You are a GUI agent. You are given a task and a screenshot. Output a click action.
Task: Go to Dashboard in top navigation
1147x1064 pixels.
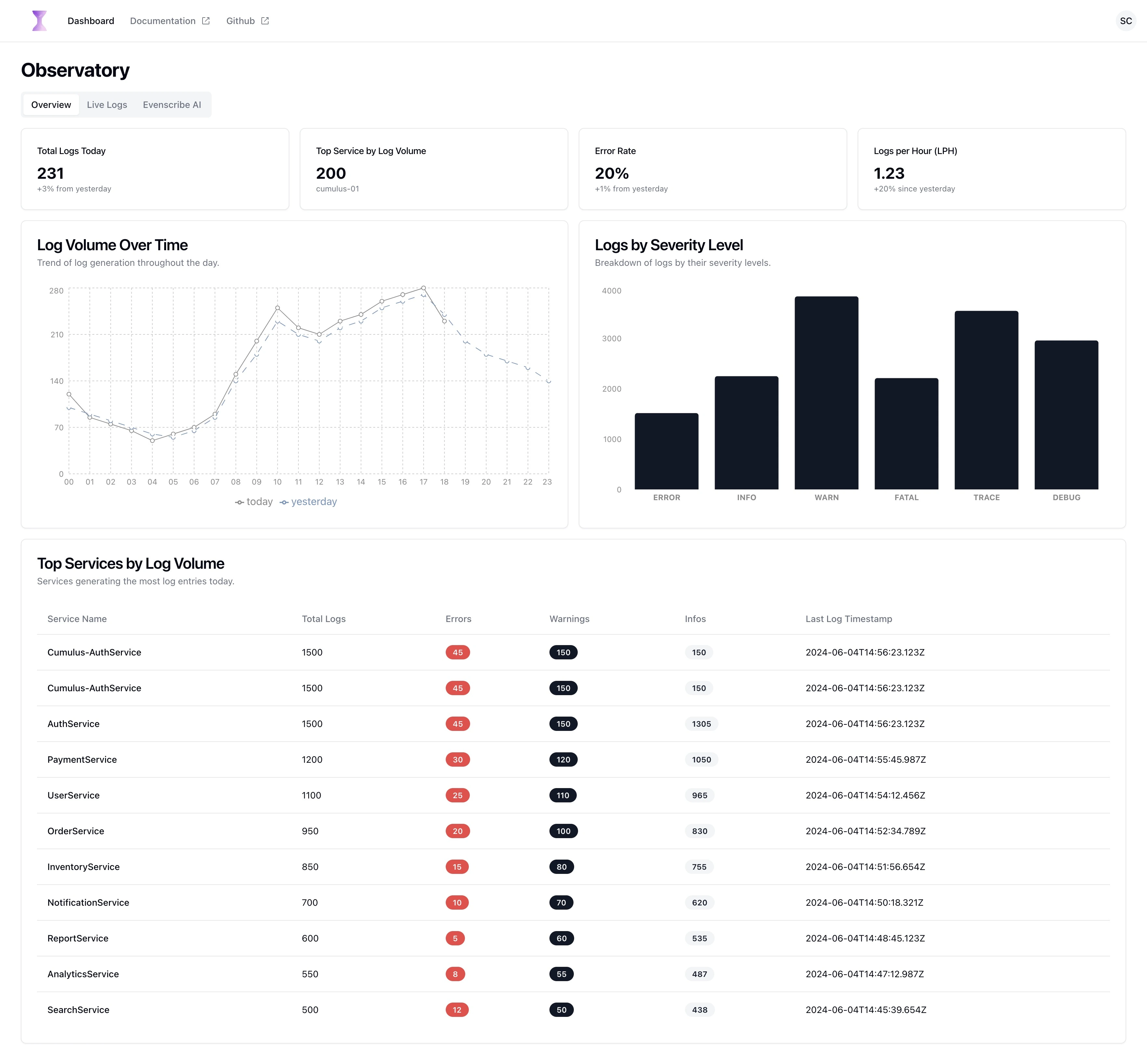90,21
